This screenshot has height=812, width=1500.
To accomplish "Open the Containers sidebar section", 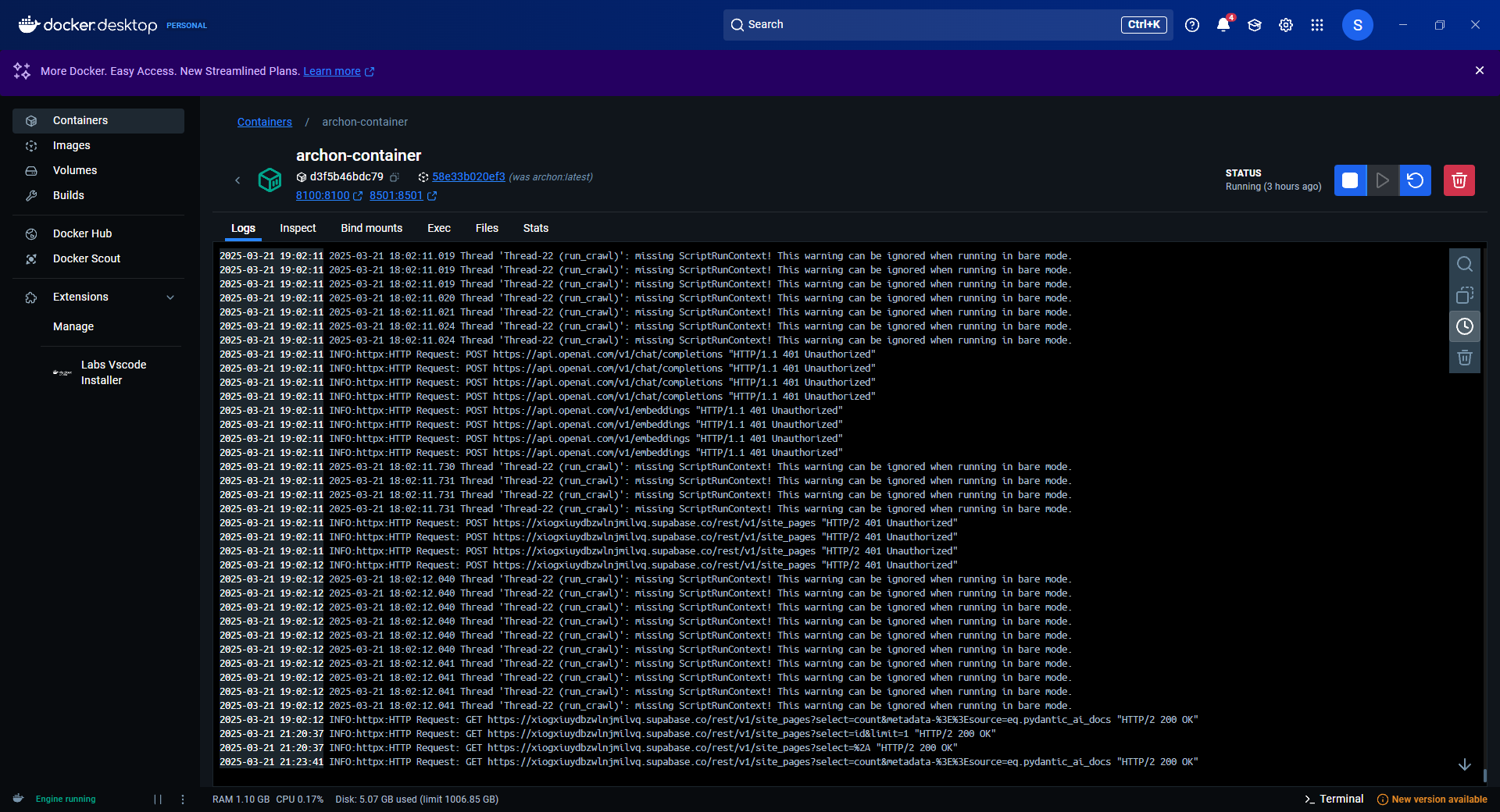I will pyautogui.click(x=98, y=120).
